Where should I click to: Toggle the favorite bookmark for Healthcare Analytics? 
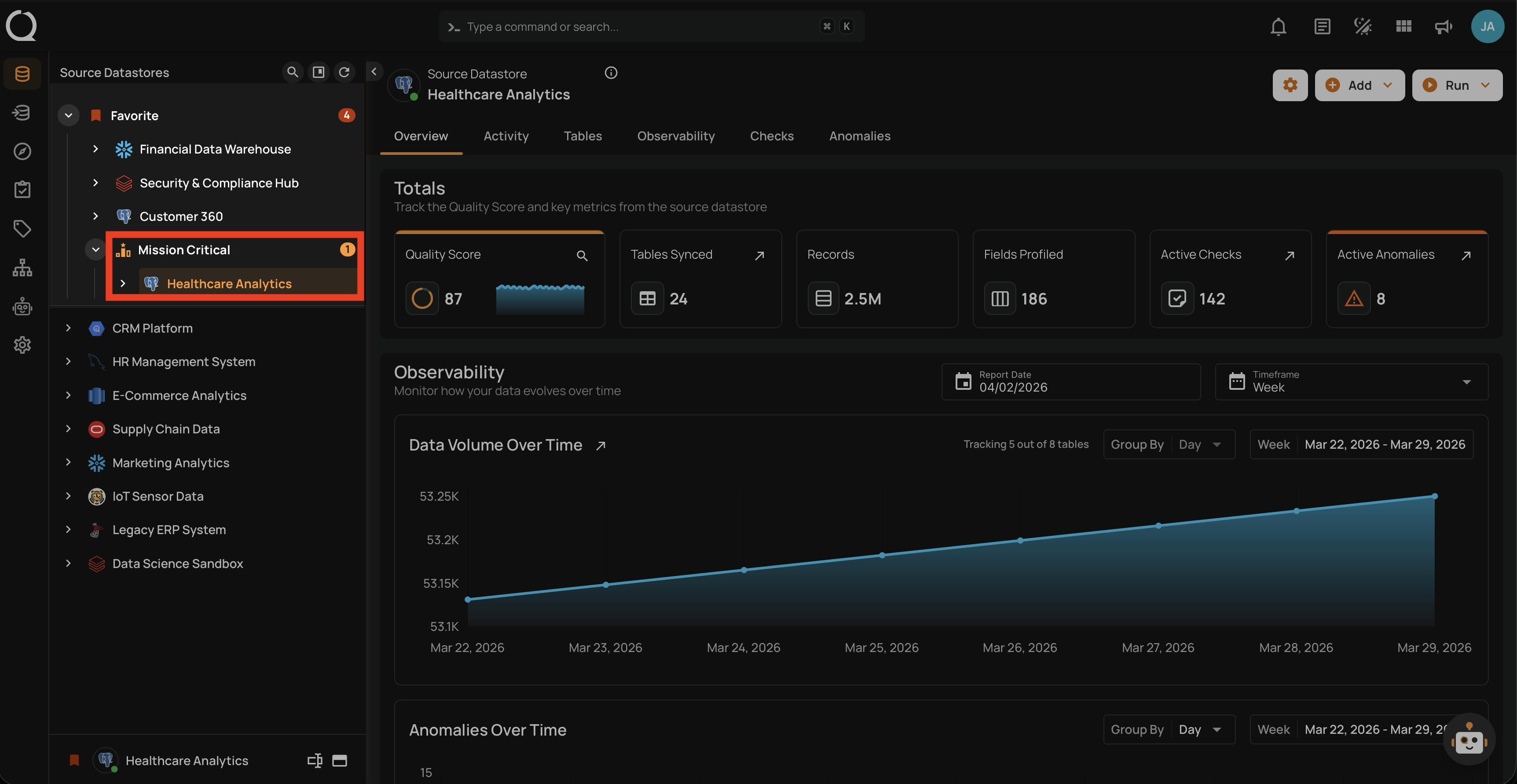pos(74,760)
